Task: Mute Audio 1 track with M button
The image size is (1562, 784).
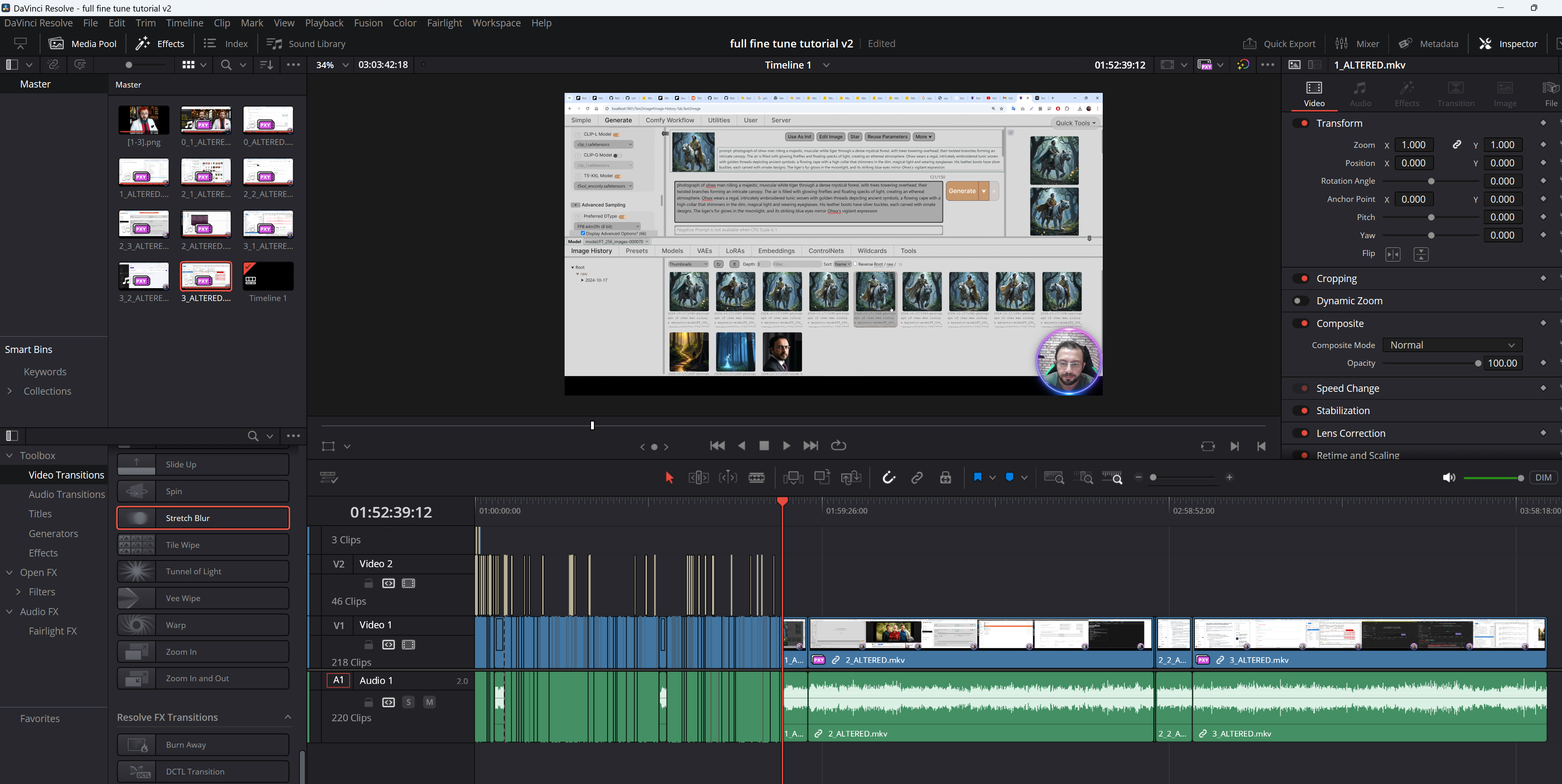Action: (429, 702)
